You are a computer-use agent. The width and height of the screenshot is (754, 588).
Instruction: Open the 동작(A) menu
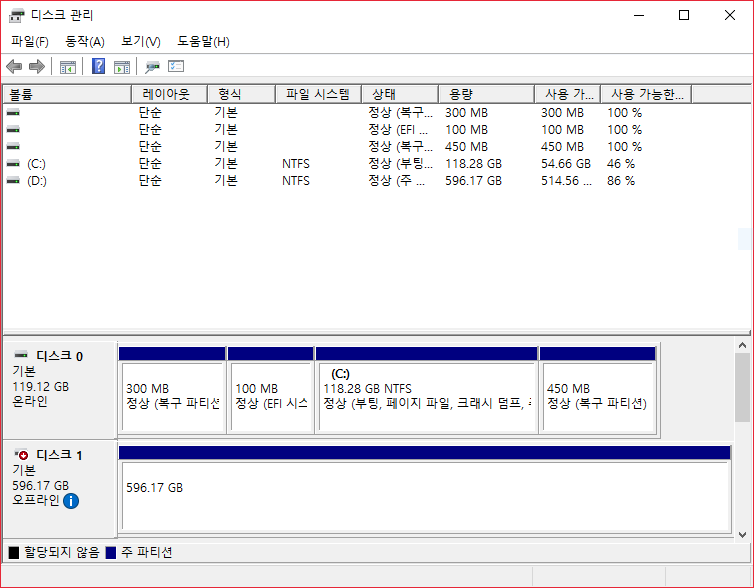pyautogui.click(x=84, y=41)
